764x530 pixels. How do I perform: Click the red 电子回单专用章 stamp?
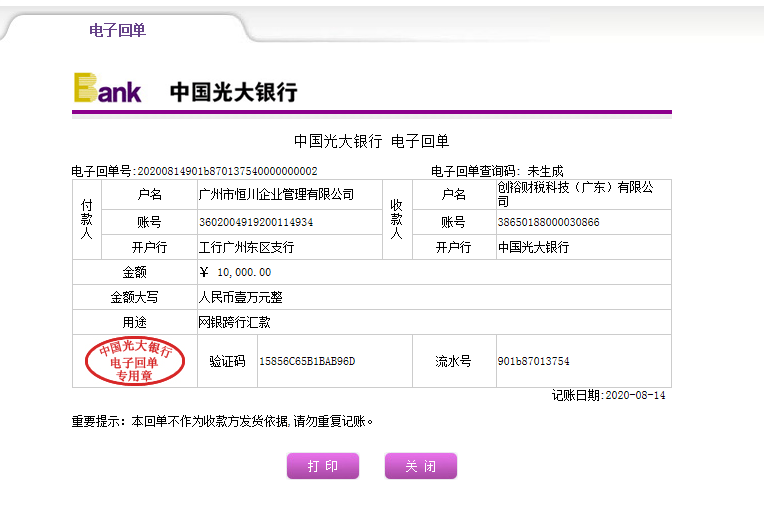tap(135, 361)
